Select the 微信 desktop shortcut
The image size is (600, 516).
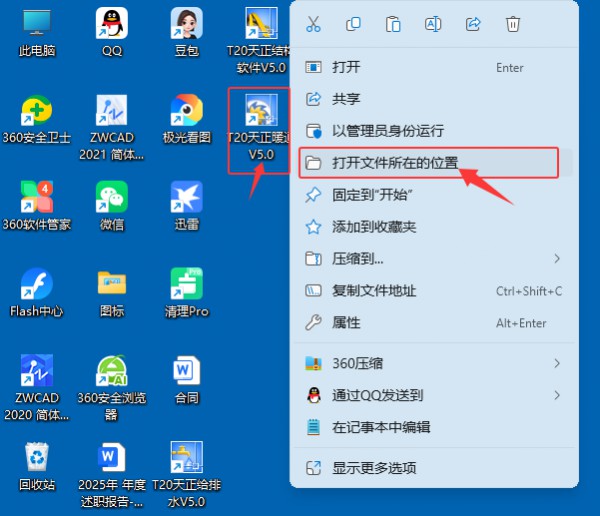112,207
